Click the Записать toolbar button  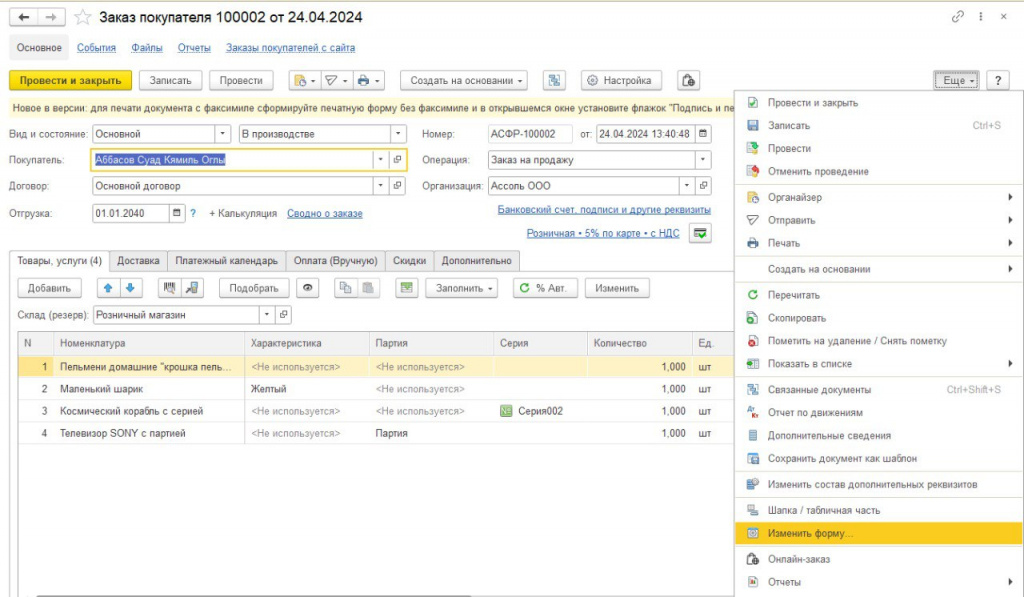click(170, 80)
